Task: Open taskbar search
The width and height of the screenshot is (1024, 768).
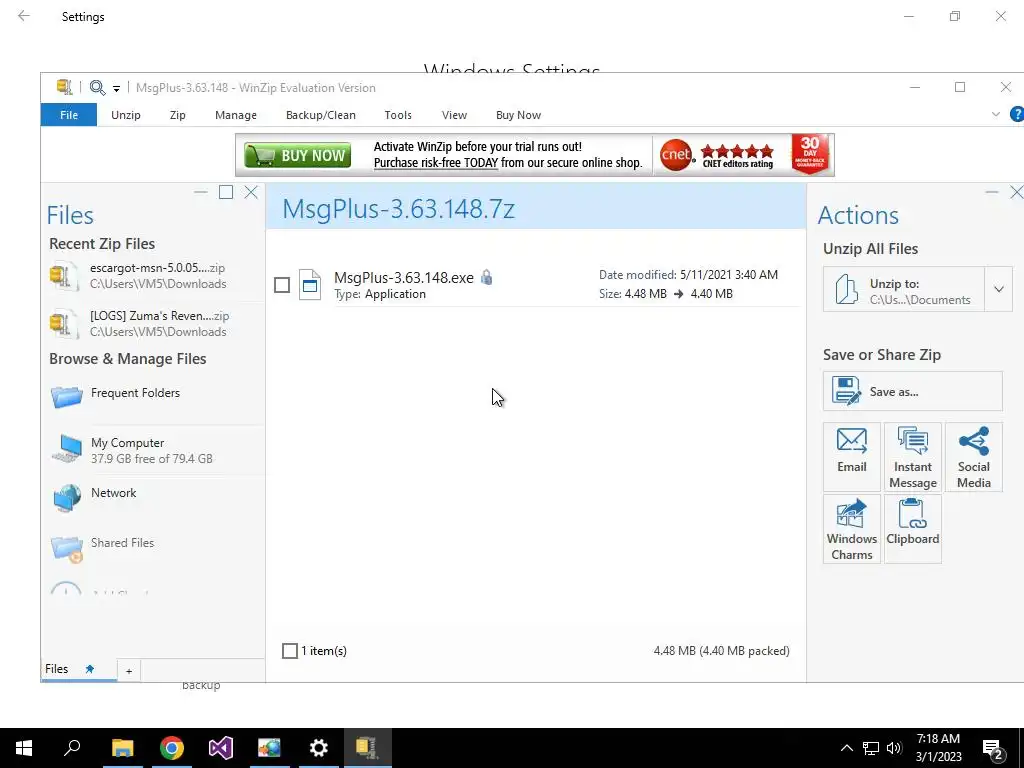Action: (72, 748)
